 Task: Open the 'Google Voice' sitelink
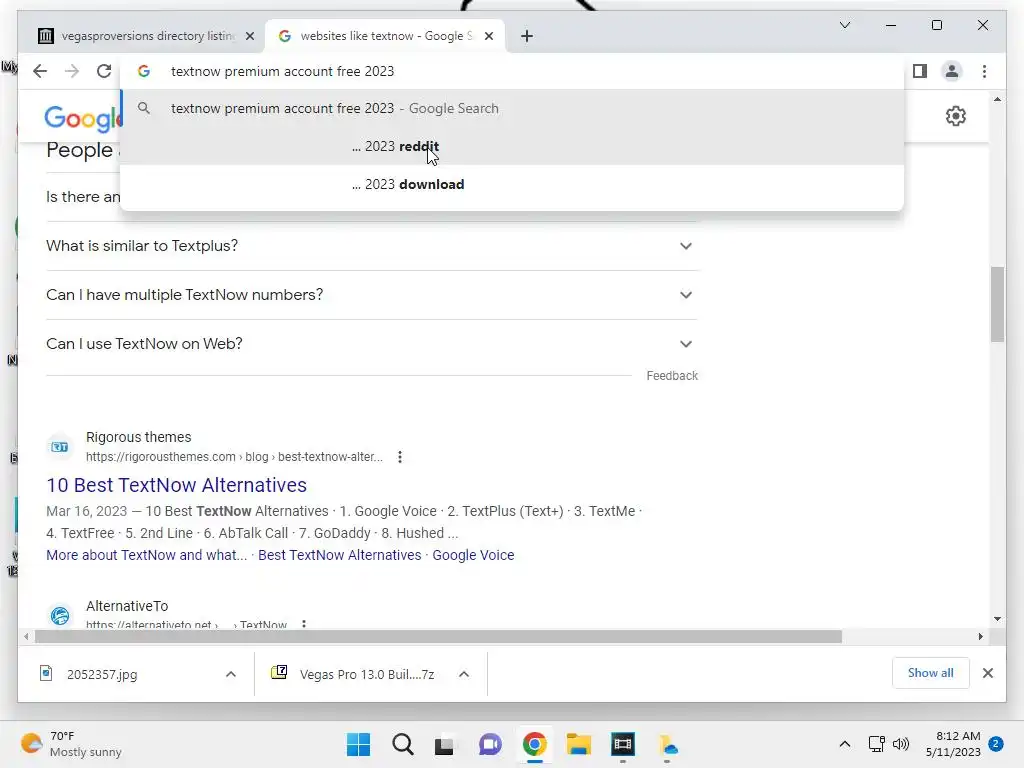(x=473, y=555)
